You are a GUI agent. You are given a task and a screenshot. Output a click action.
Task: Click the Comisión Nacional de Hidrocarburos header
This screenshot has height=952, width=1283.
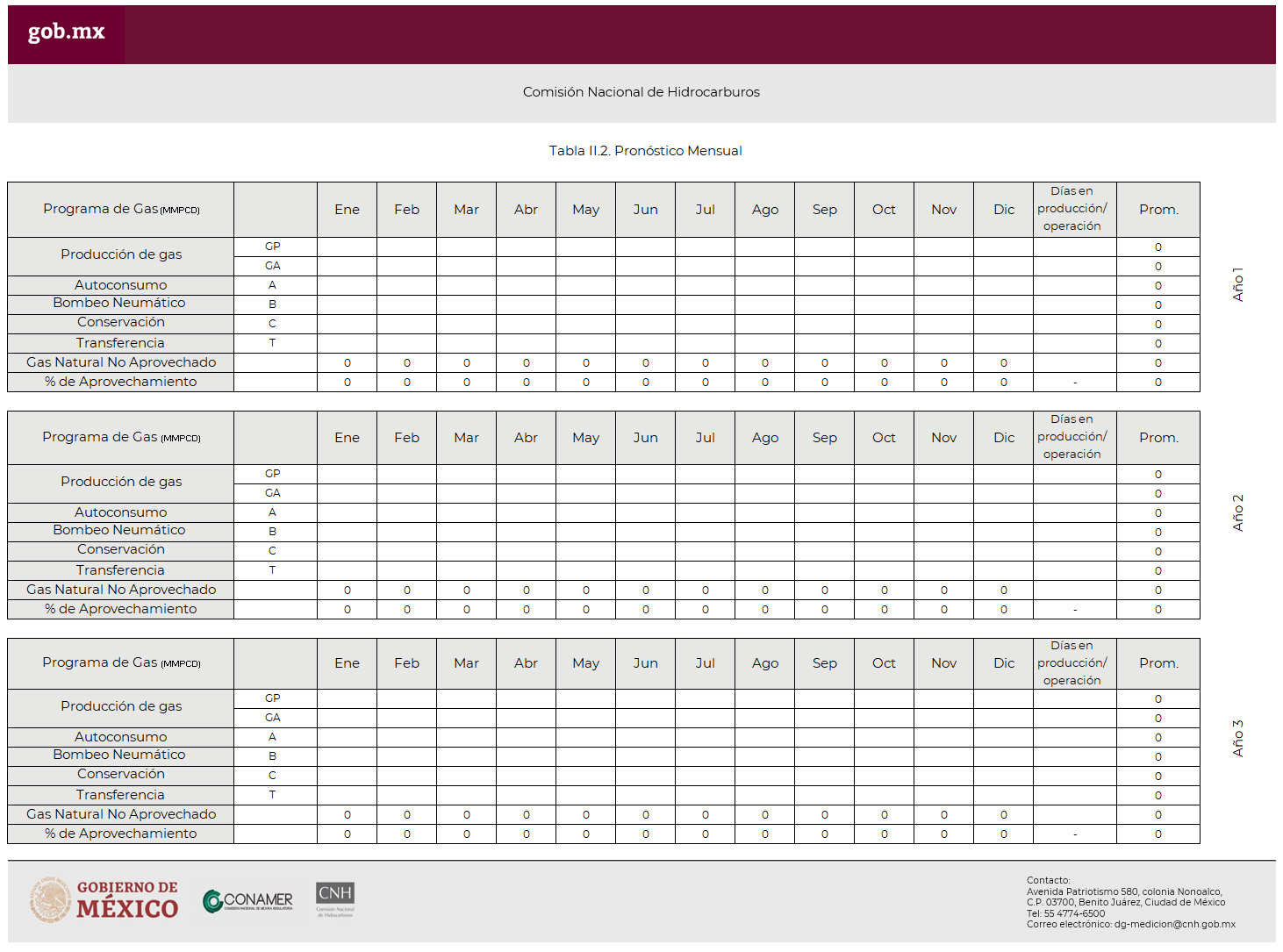[x=641, y=91]
